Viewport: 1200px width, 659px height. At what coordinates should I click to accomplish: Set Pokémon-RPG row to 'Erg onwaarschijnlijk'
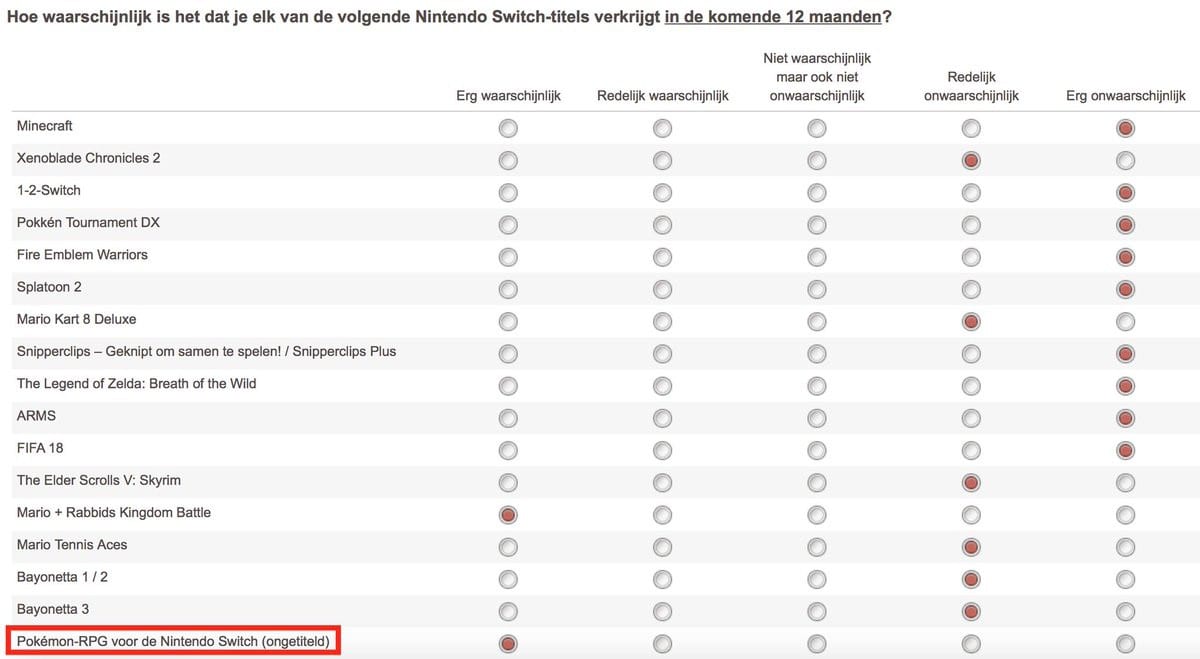click(1125, 643)
